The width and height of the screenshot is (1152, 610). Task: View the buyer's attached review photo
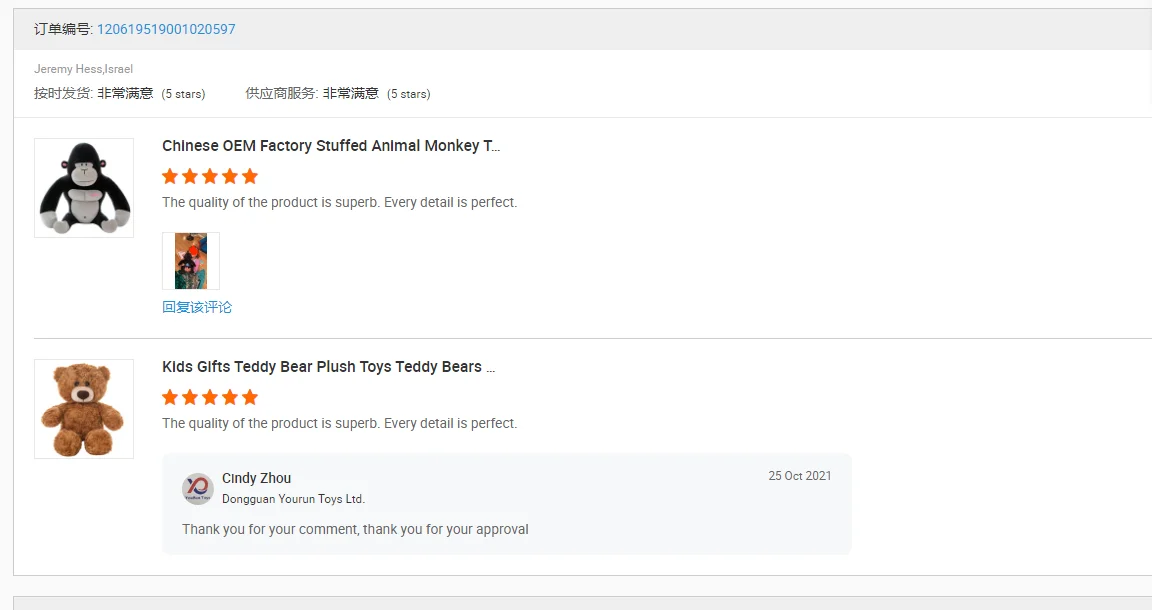[x=191, y=261]
